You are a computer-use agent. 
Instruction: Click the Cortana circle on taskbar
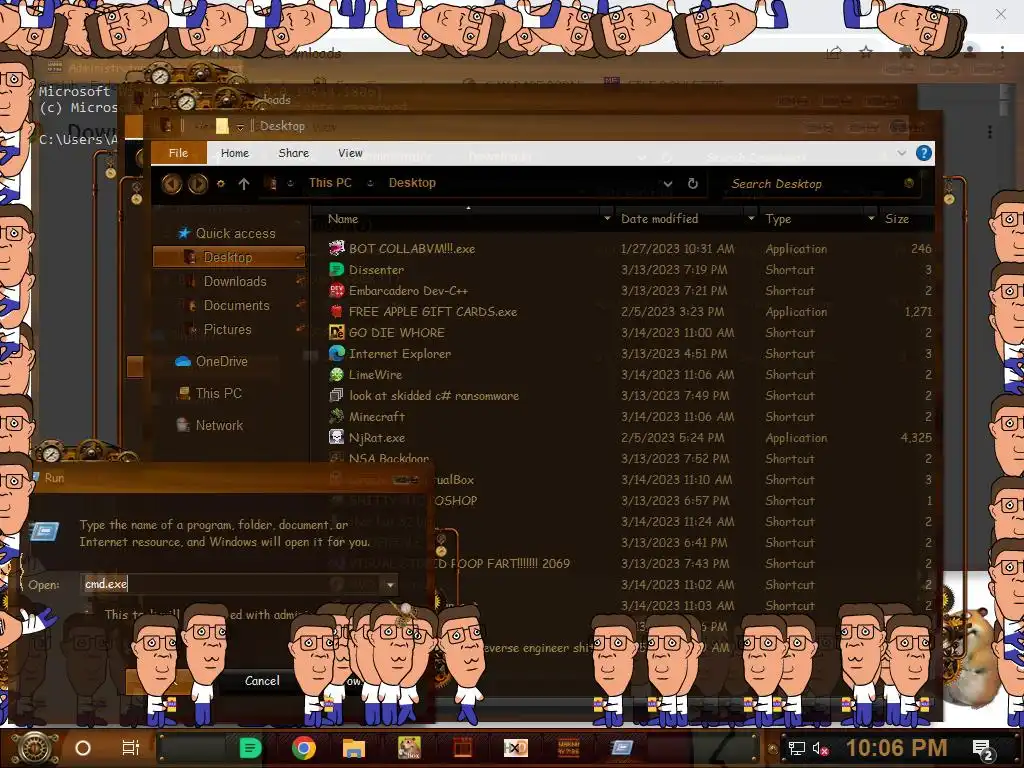(x=83, y=748)
